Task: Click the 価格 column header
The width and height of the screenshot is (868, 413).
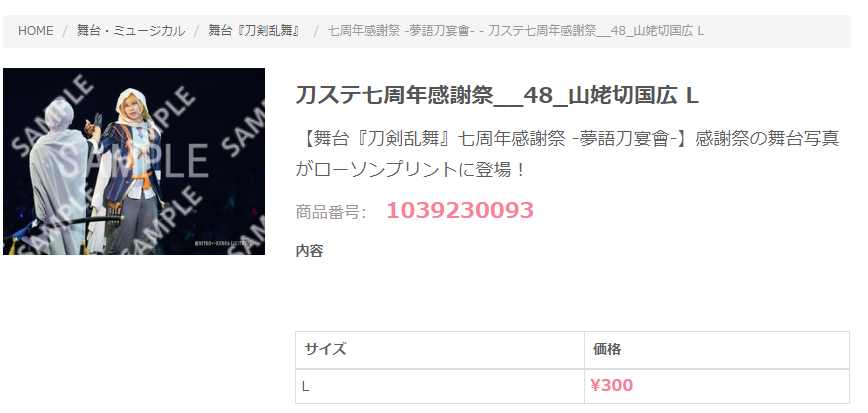Action: coord(717,350)
